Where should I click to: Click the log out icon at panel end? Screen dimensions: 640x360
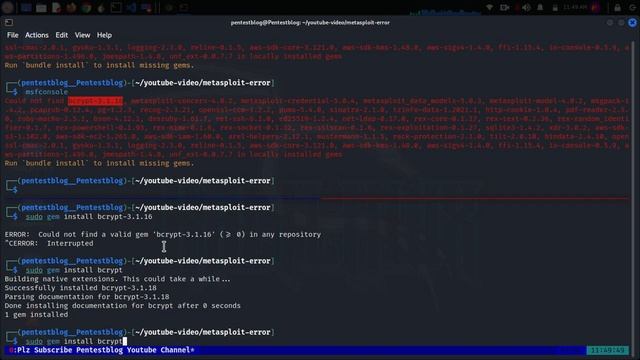pyautogui.click(x=633, y=7)
